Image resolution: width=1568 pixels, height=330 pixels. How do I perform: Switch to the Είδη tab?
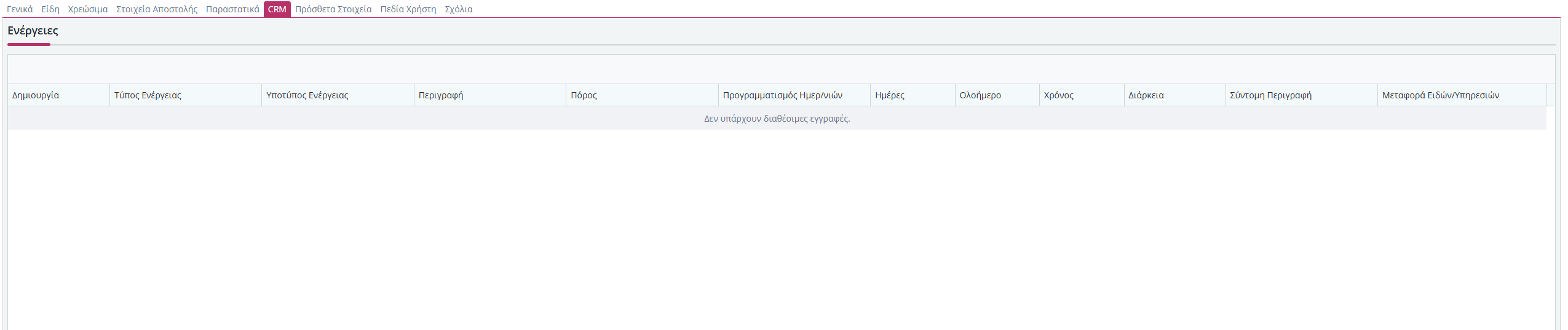[50, 9]
